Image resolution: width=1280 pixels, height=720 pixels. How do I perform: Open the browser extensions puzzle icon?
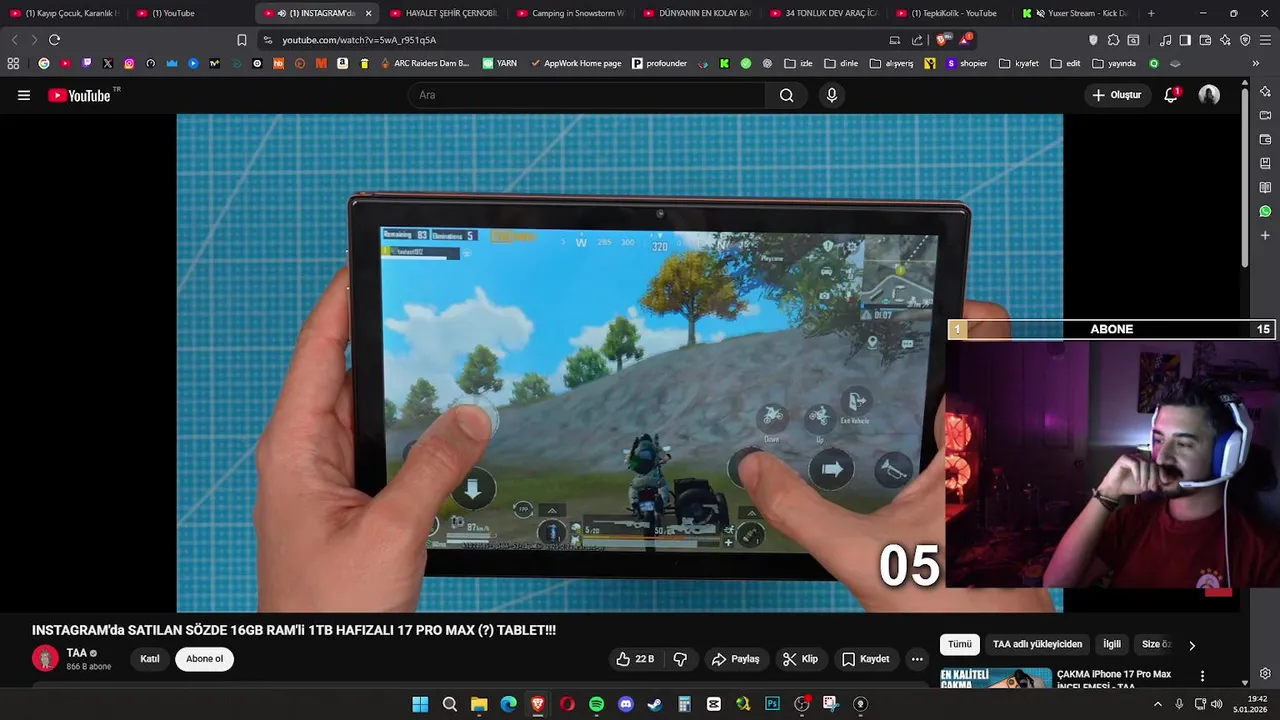click(1113, 40)
